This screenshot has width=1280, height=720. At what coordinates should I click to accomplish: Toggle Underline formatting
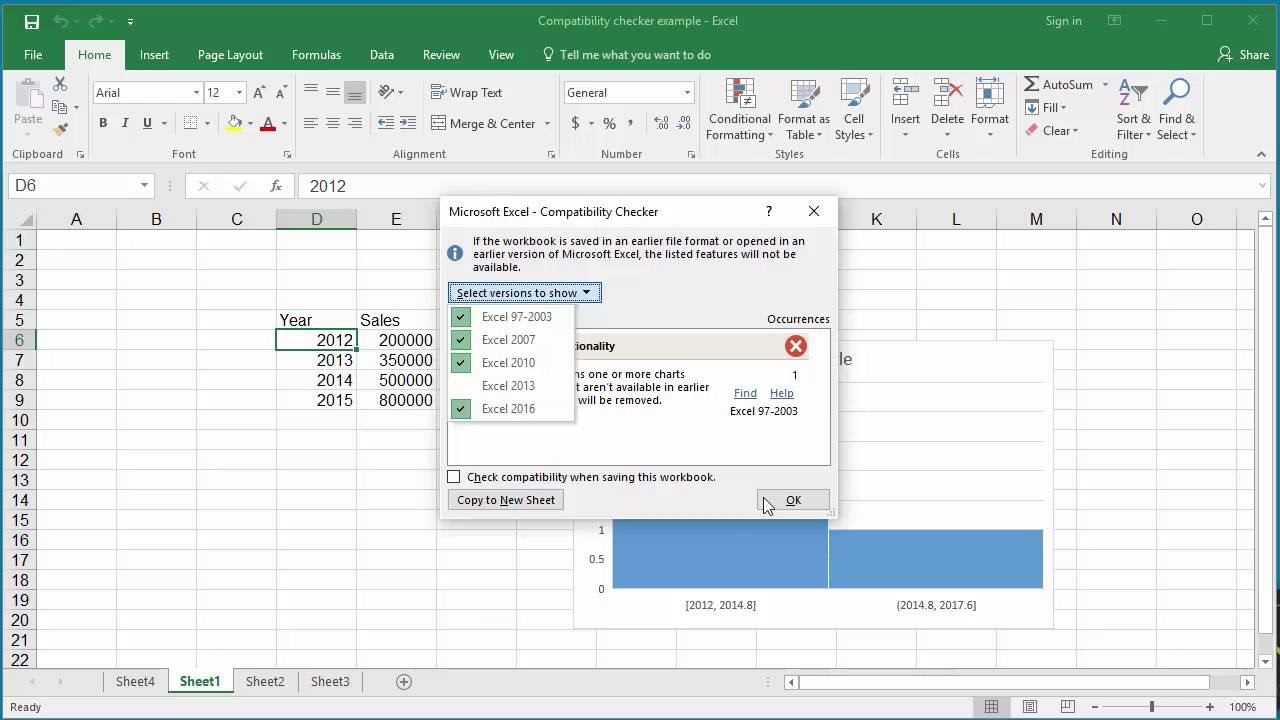point(147,123)
